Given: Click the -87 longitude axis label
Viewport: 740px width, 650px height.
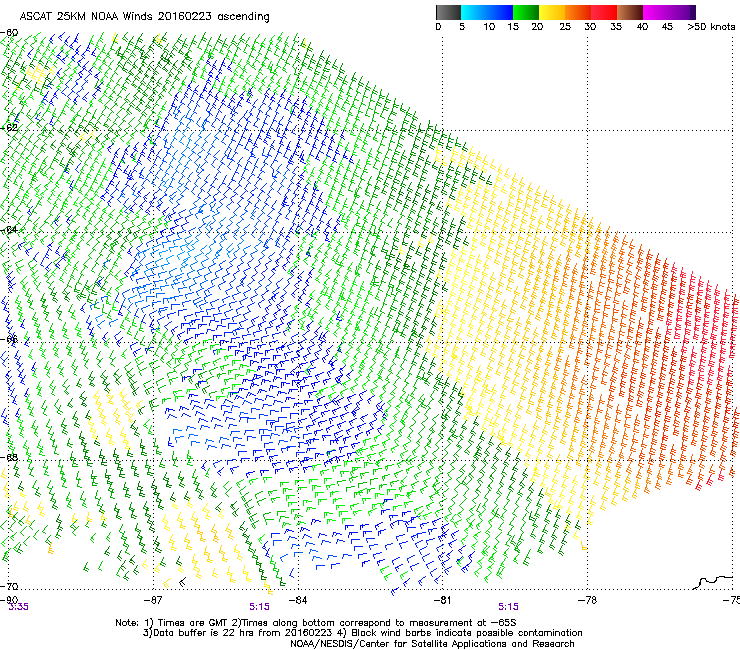Looking at the screenshot, I should (152, 600).
